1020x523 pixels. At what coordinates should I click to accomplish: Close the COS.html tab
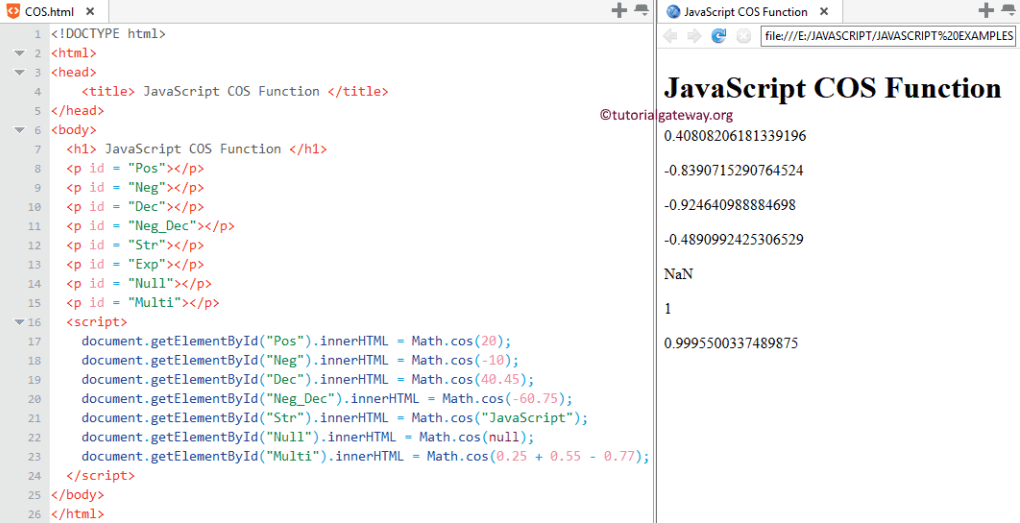click(x=90, y=12)
